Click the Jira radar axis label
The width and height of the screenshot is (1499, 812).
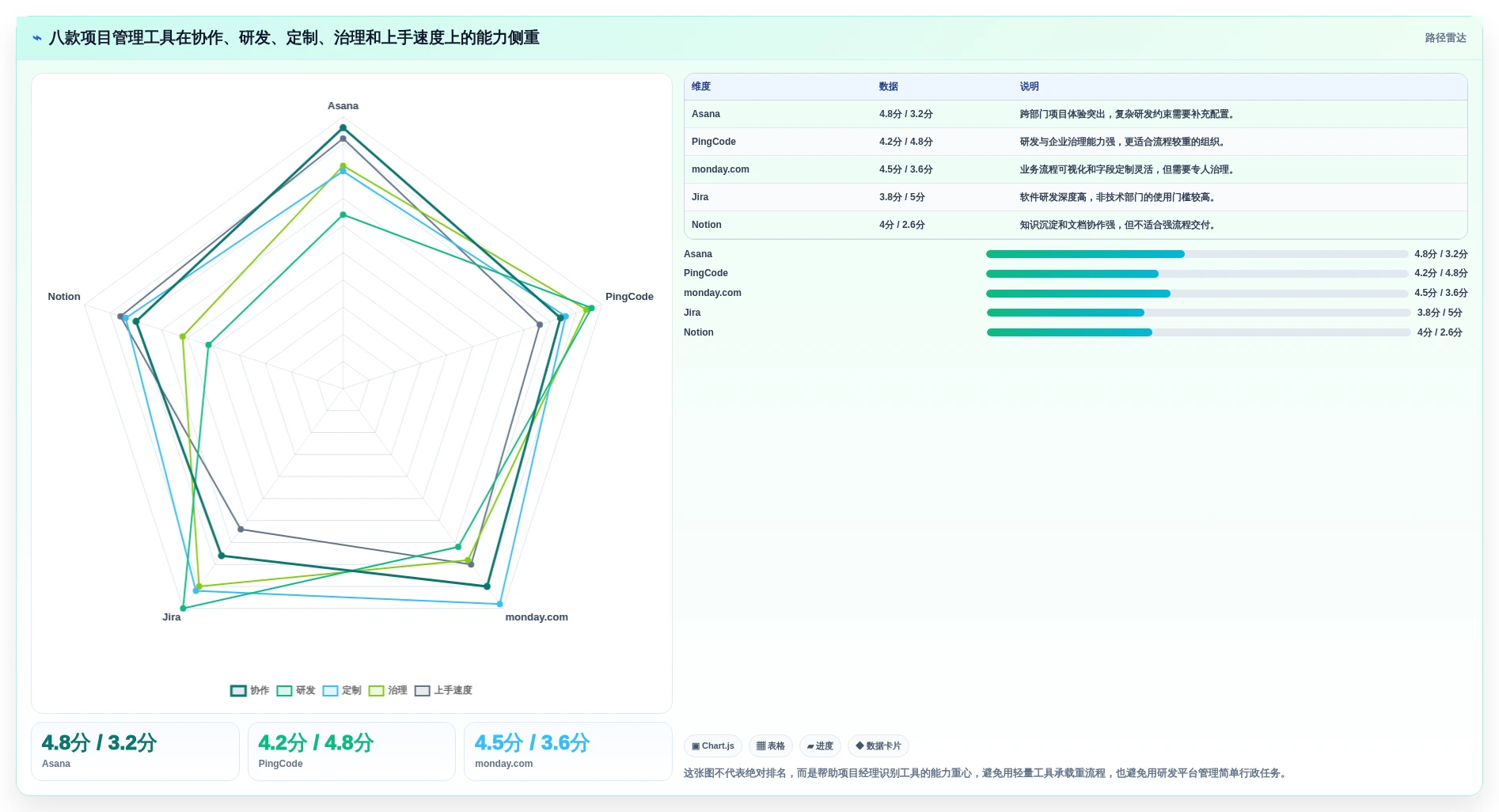coord(172,617)
